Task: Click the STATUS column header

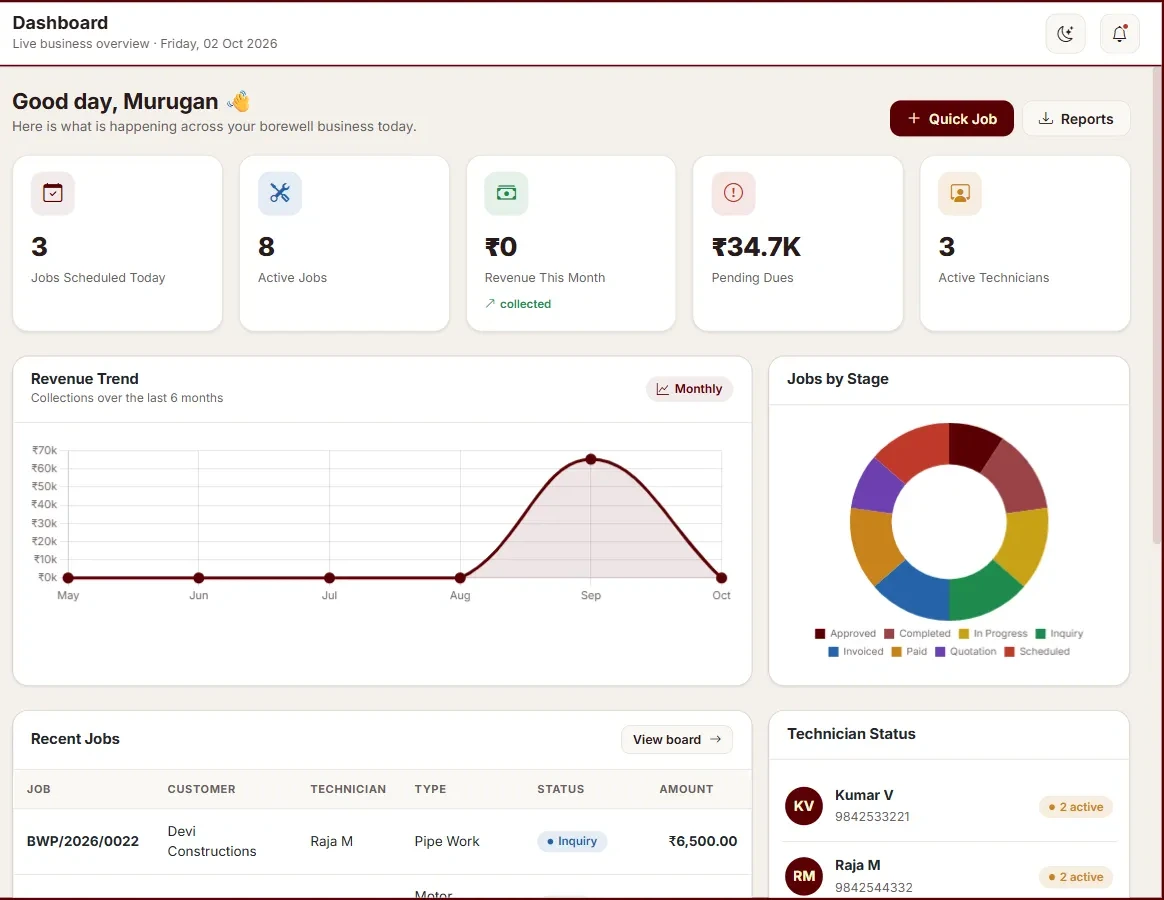Action: (560, 789)
